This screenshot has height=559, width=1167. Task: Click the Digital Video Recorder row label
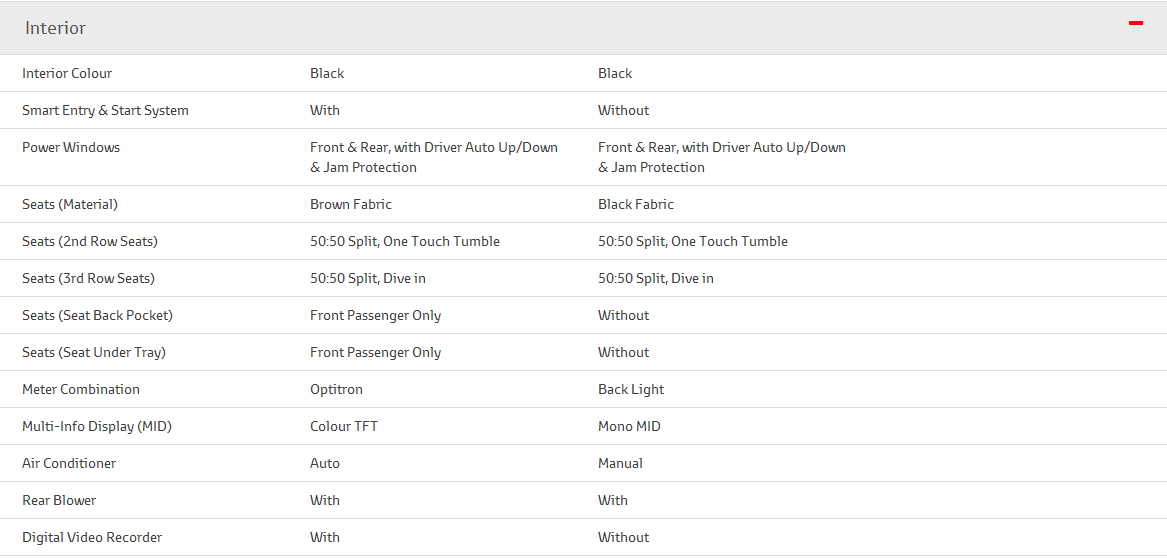(x=92, y=537)
